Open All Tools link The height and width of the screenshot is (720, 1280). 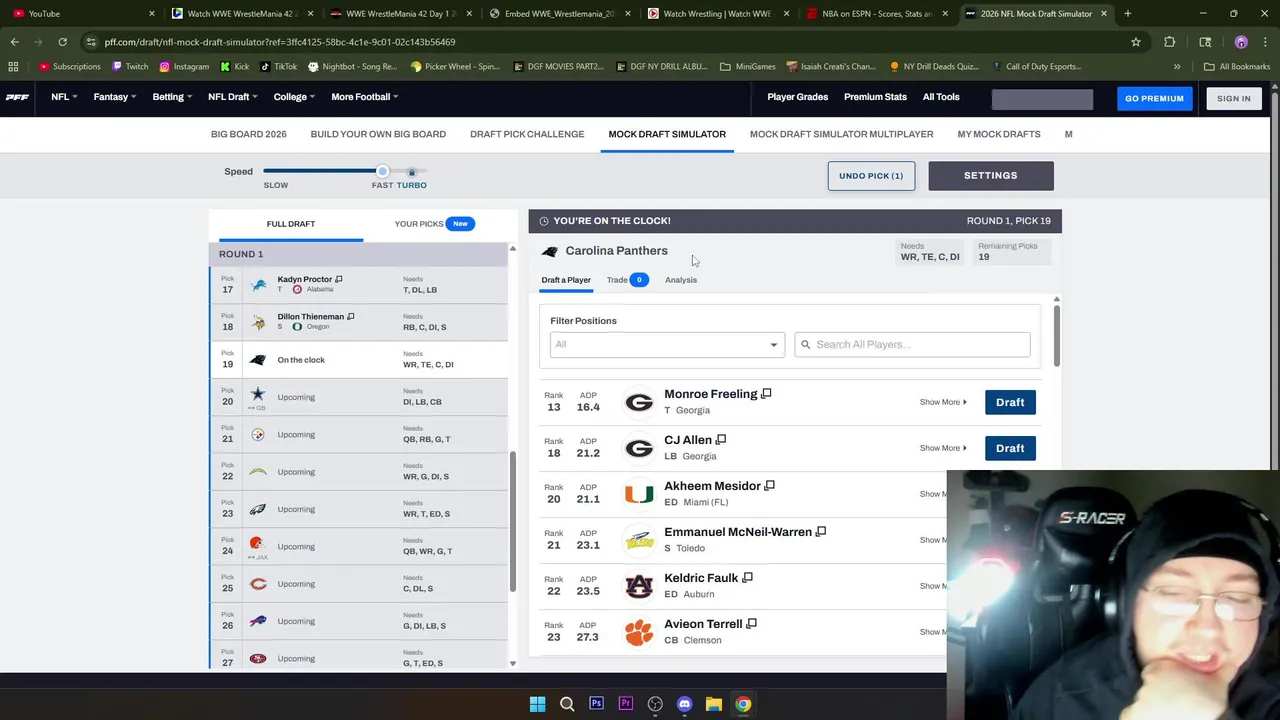click(x=941, y=97)
